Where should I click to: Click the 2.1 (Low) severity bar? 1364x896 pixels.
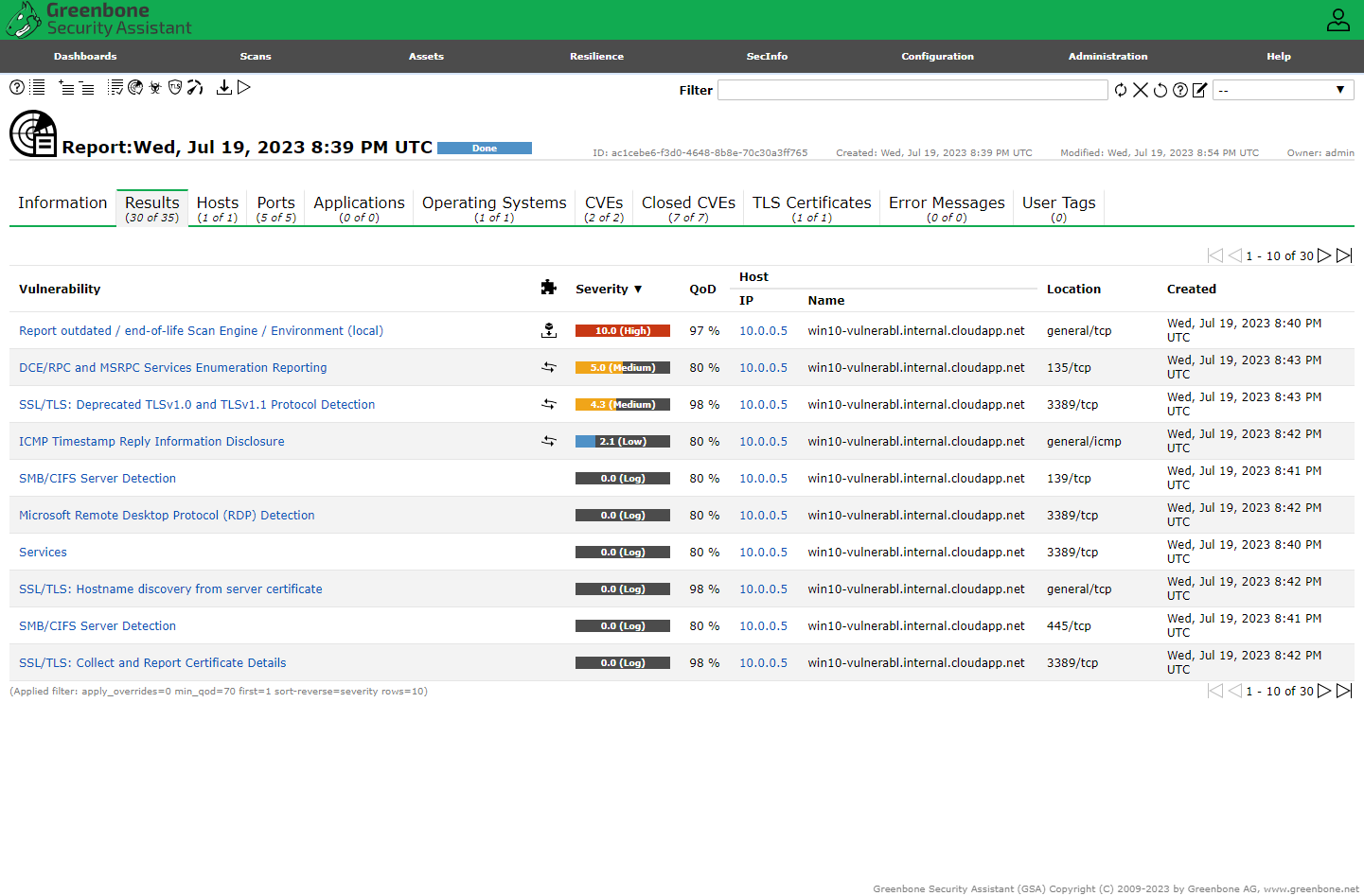[x=623, y=441]
